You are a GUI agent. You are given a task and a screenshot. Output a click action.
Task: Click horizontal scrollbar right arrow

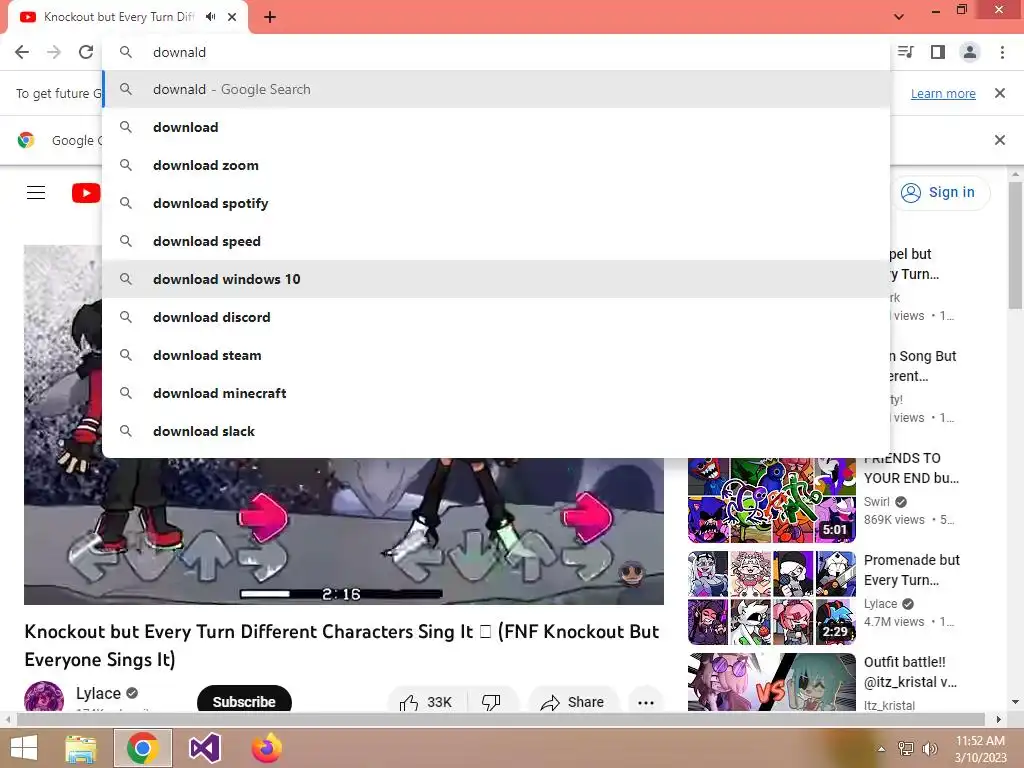pyautogui.click(x=999, y=720)
